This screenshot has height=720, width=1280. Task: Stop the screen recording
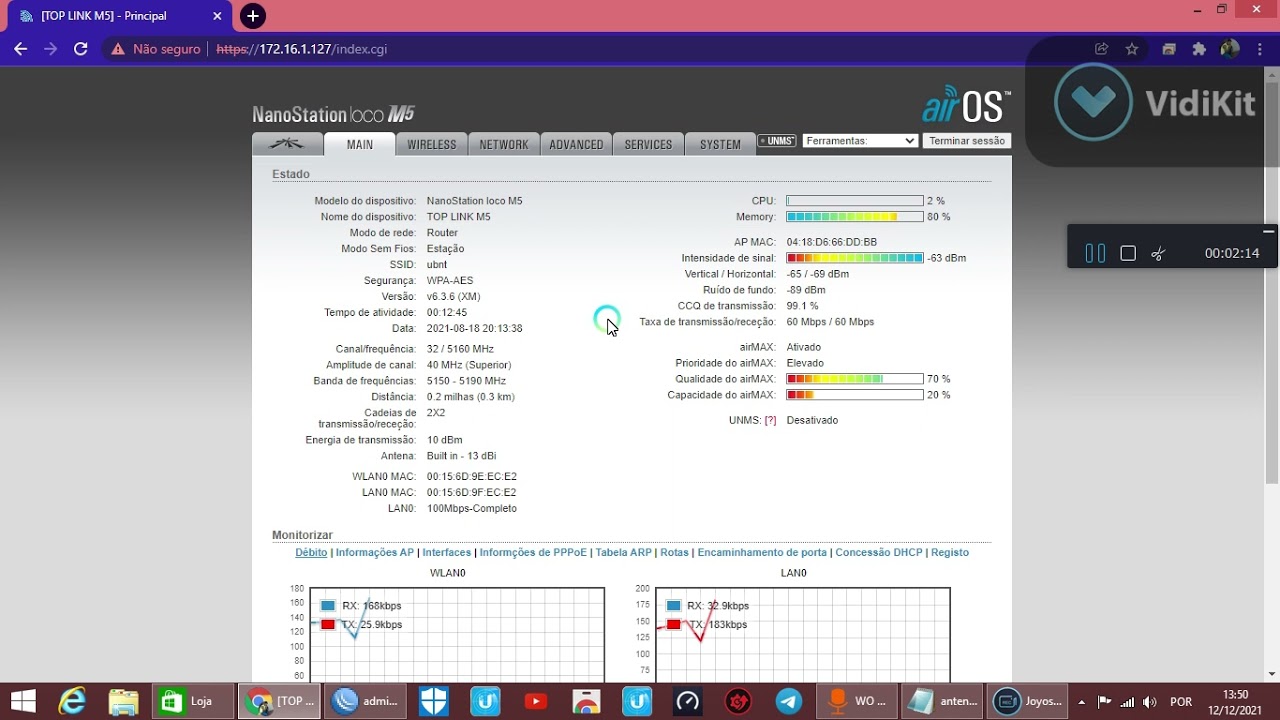[x=1128, y=254]
